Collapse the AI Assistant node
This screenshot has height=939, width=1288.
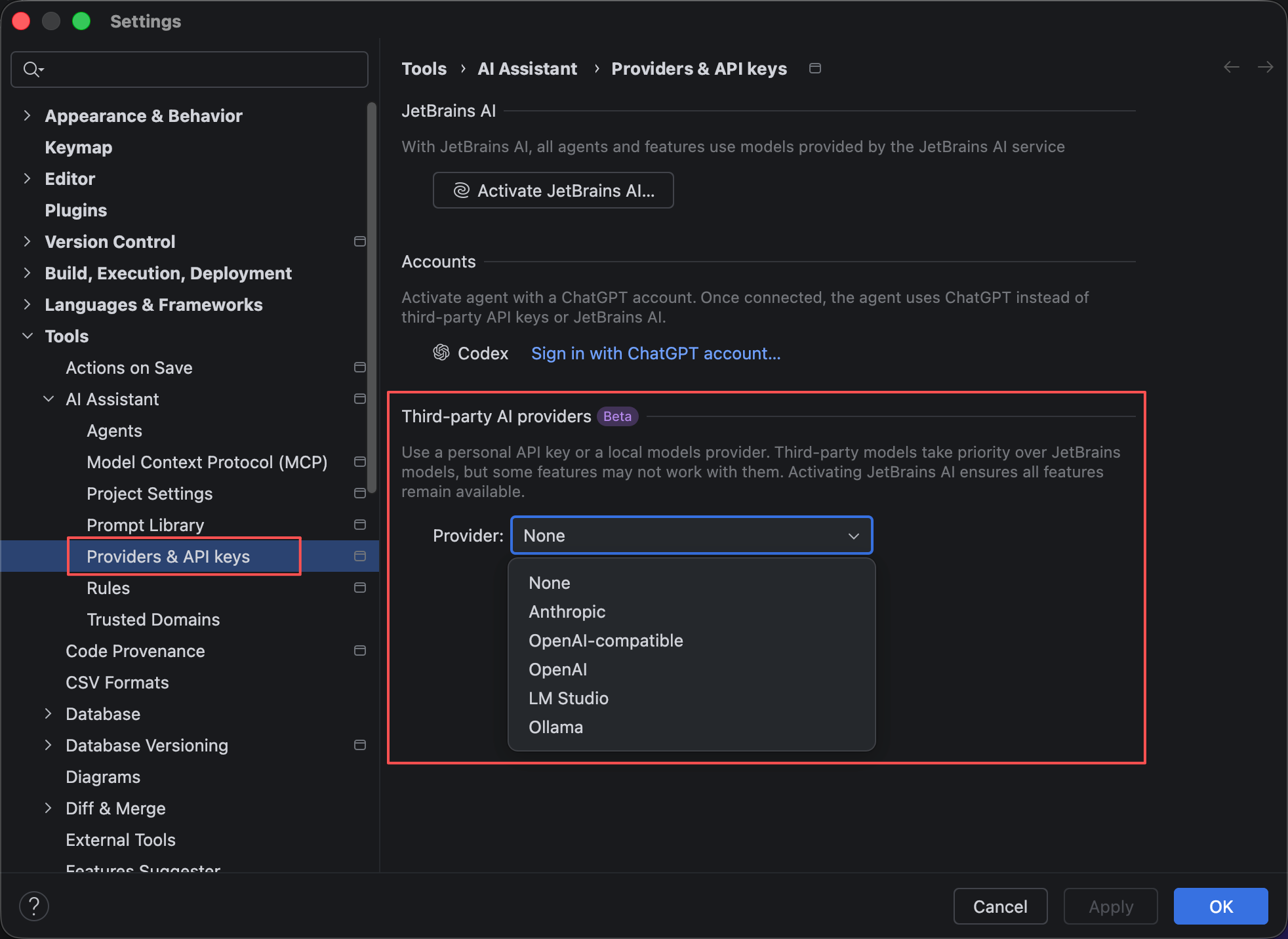(49, 399)
